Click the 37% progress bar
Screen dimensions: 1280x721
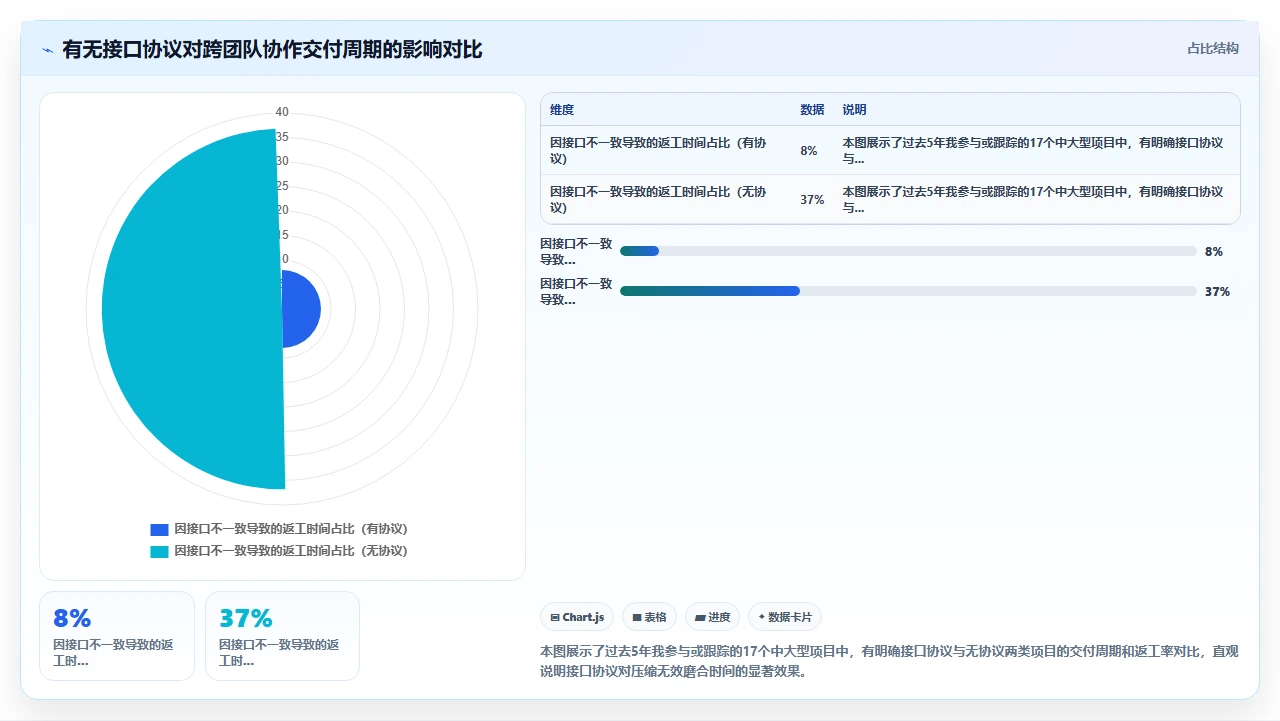[908, 291]
